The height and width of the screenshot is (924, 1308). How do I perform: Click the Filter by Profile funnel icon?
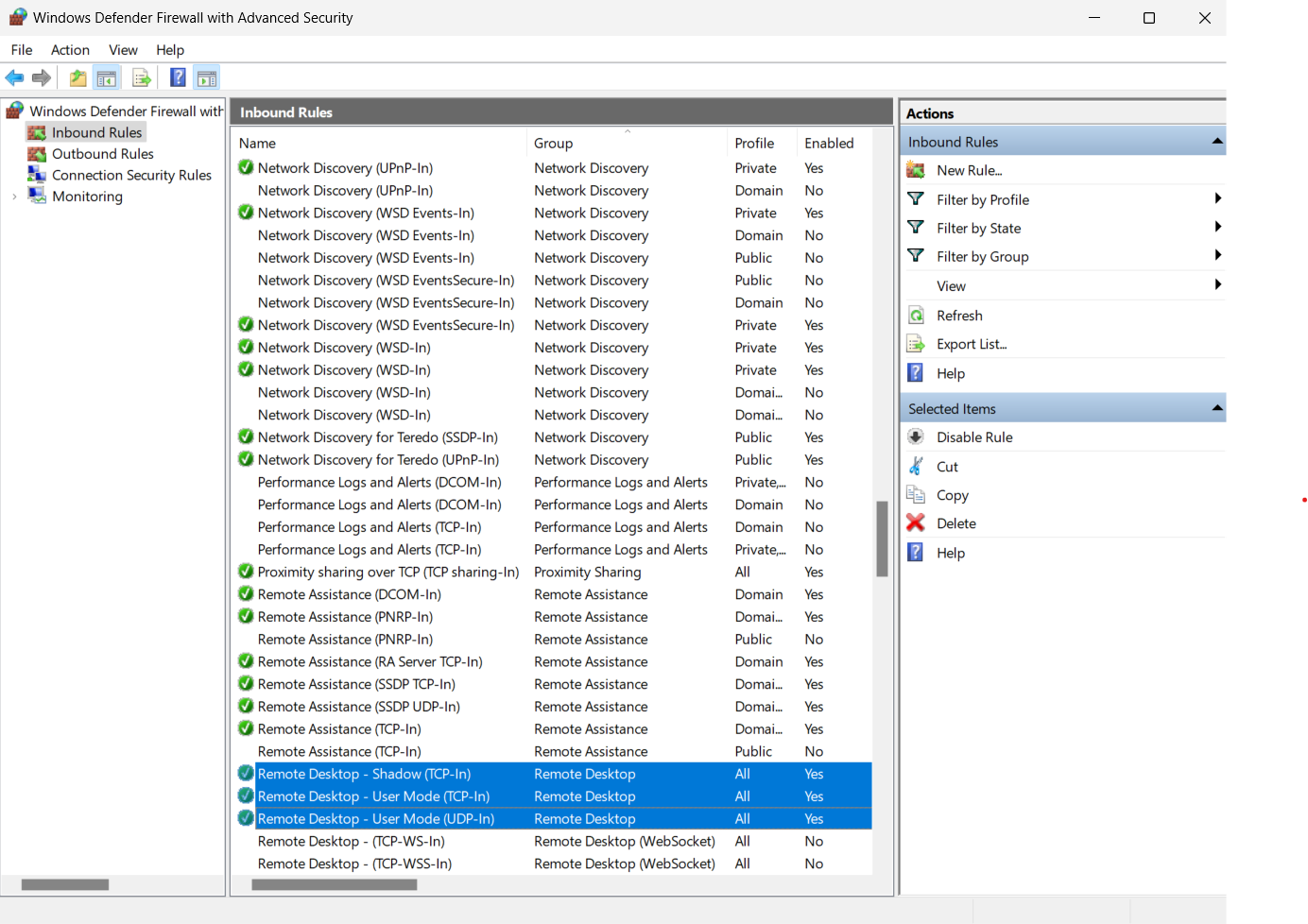coord(916,199)
